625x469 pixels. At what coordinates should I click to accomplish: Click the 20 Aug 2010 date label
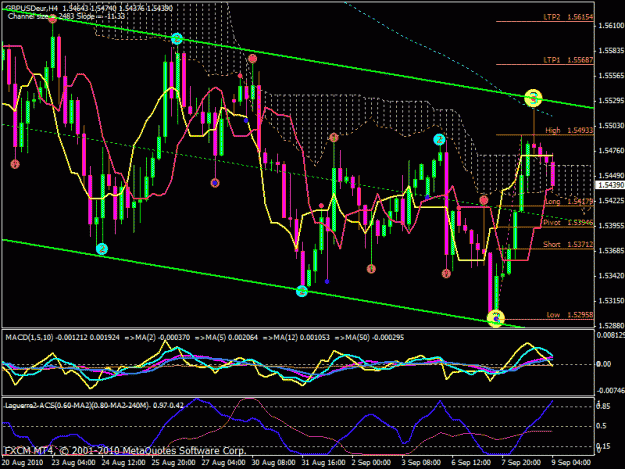tap(23, 463)
